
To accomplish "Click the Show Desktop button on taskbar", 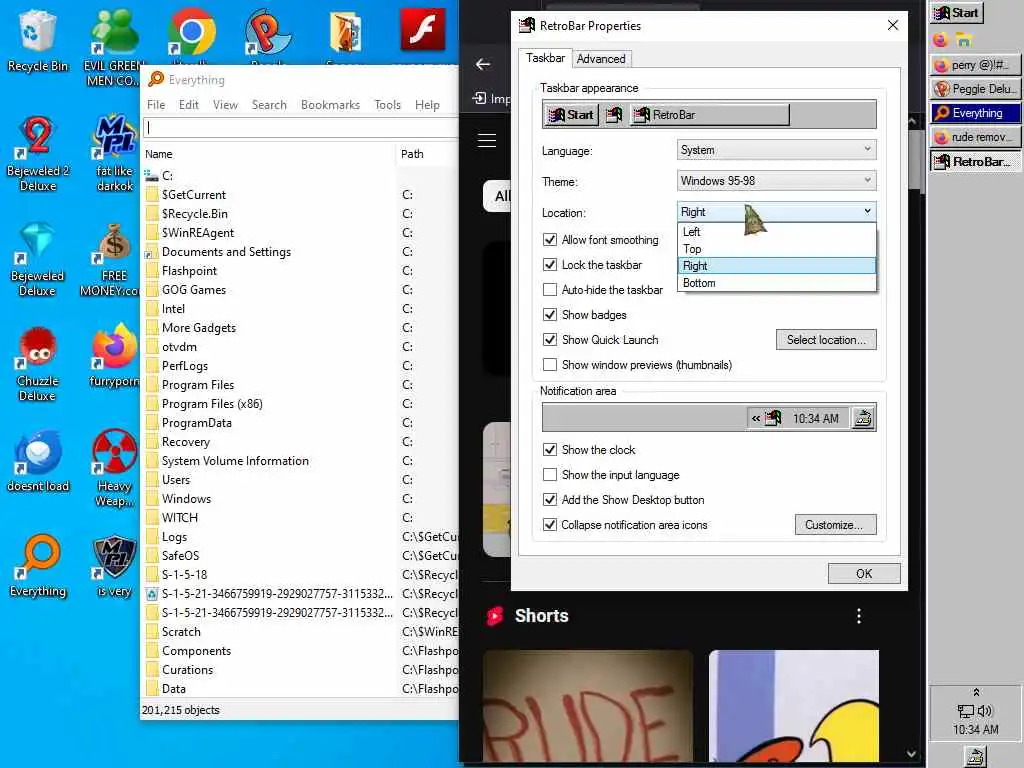I will tap(975, 757).
